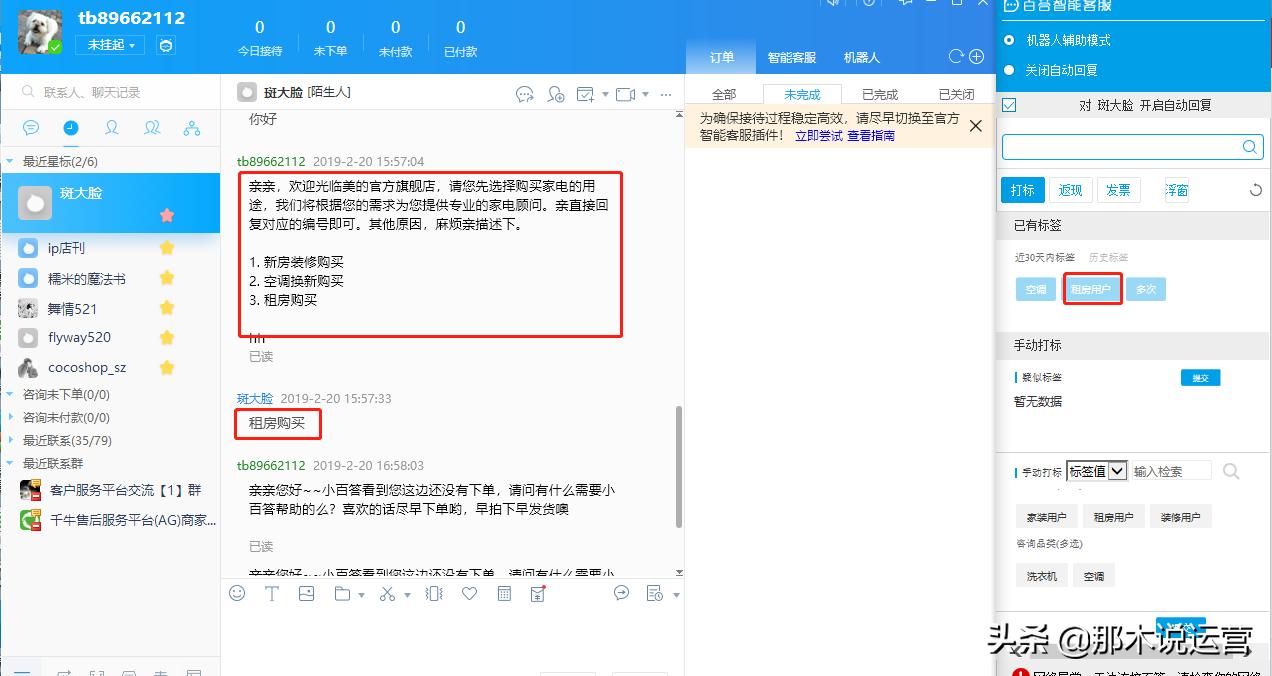Screen dimensions: 1272x676
Task: Select the 关闭自动回复 radio button
Action: click(x=1011, y=68)
